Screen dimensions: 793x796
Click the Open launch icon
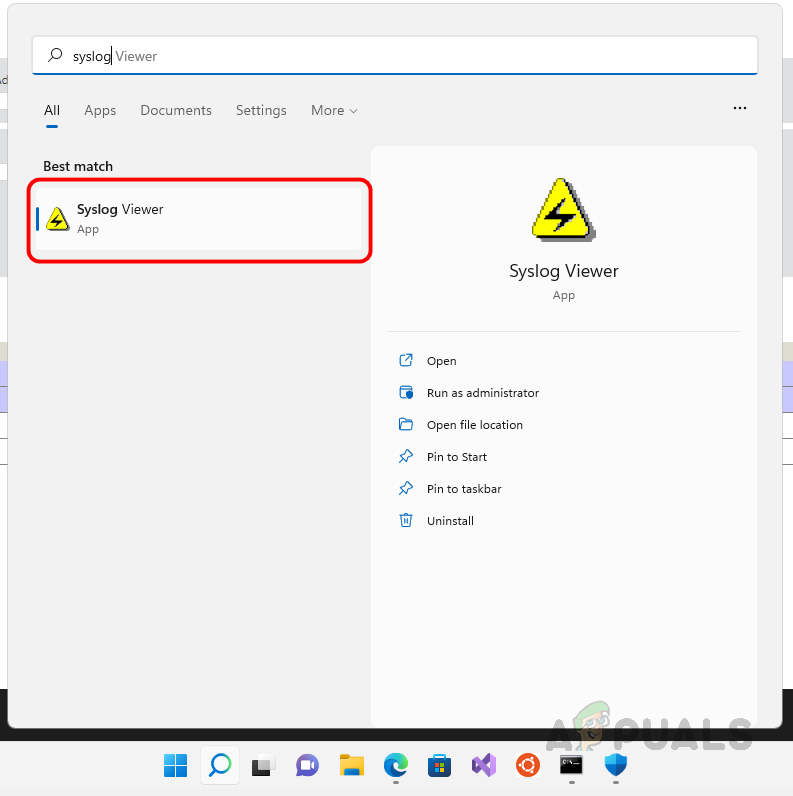click(406, 360)
